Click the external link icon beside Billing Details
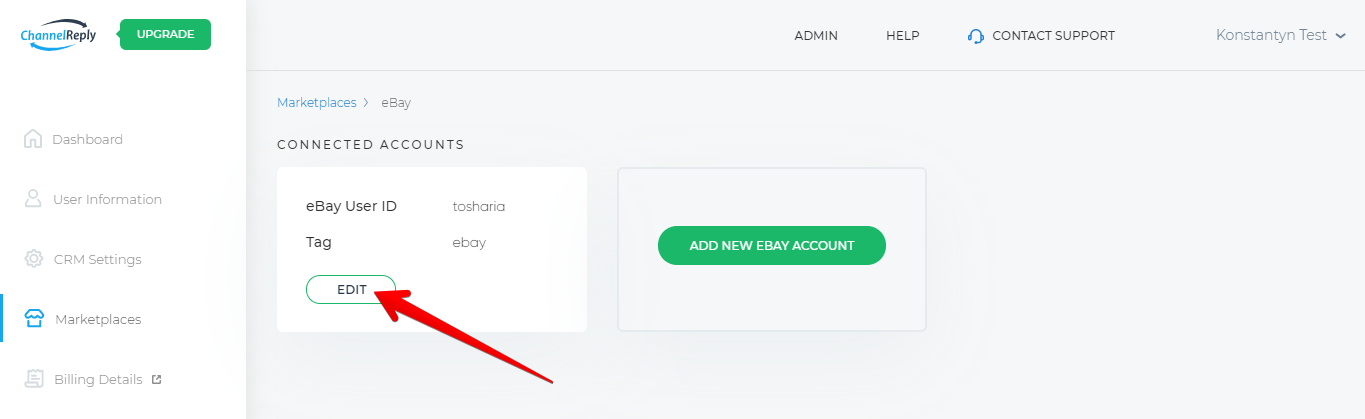Screen dimensions: 1365x419 [x=156, y=379]
